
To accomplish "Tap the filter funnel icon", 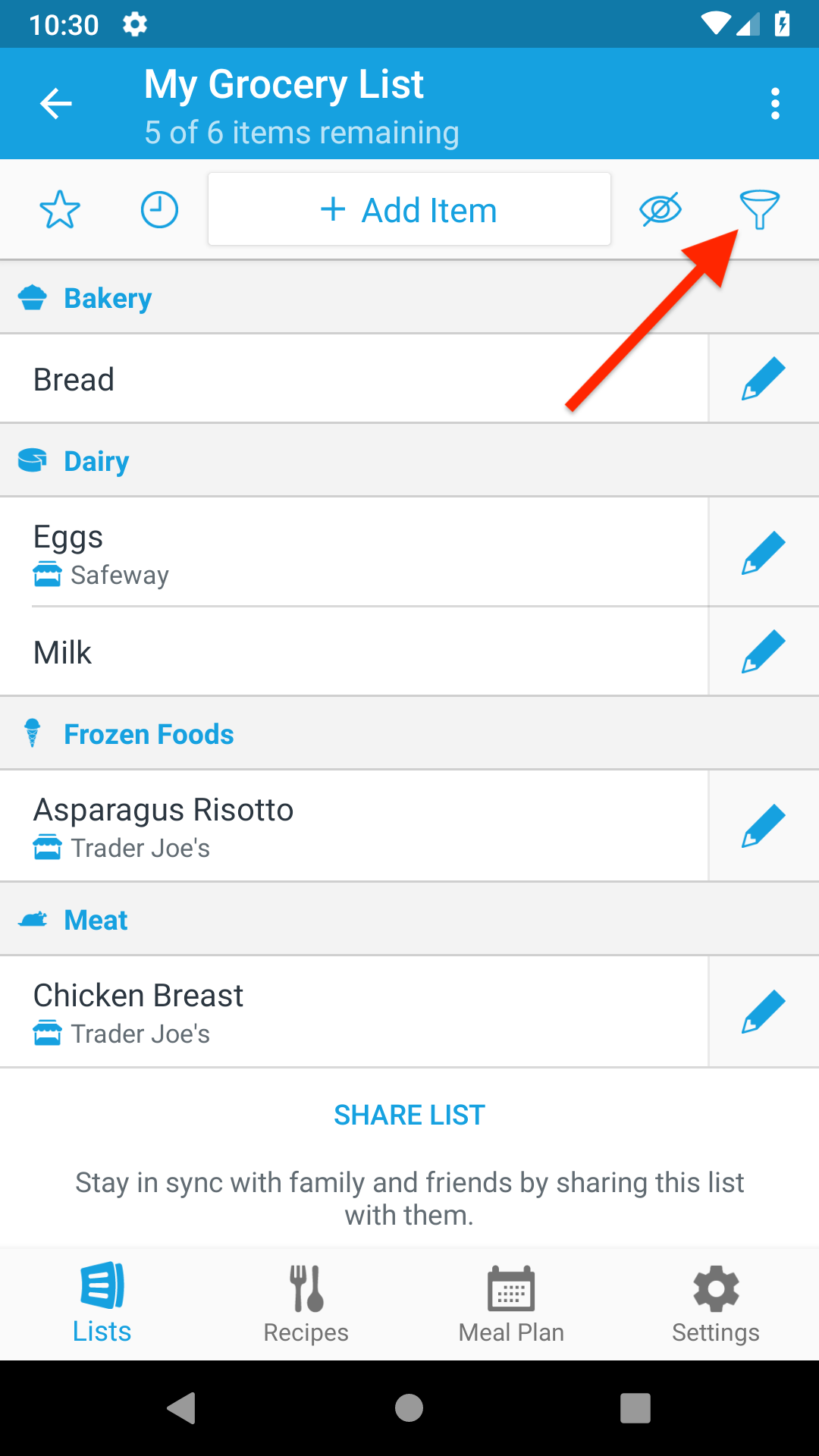I will (x=759, y=209).
